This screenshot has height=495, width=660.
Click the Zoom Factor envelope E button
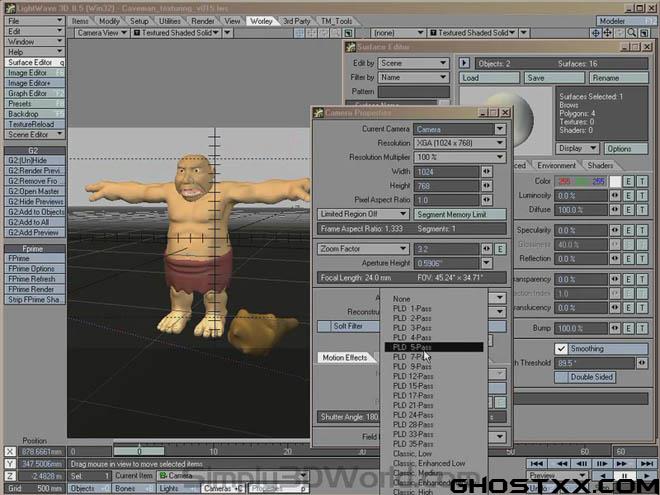click(500, 249)
